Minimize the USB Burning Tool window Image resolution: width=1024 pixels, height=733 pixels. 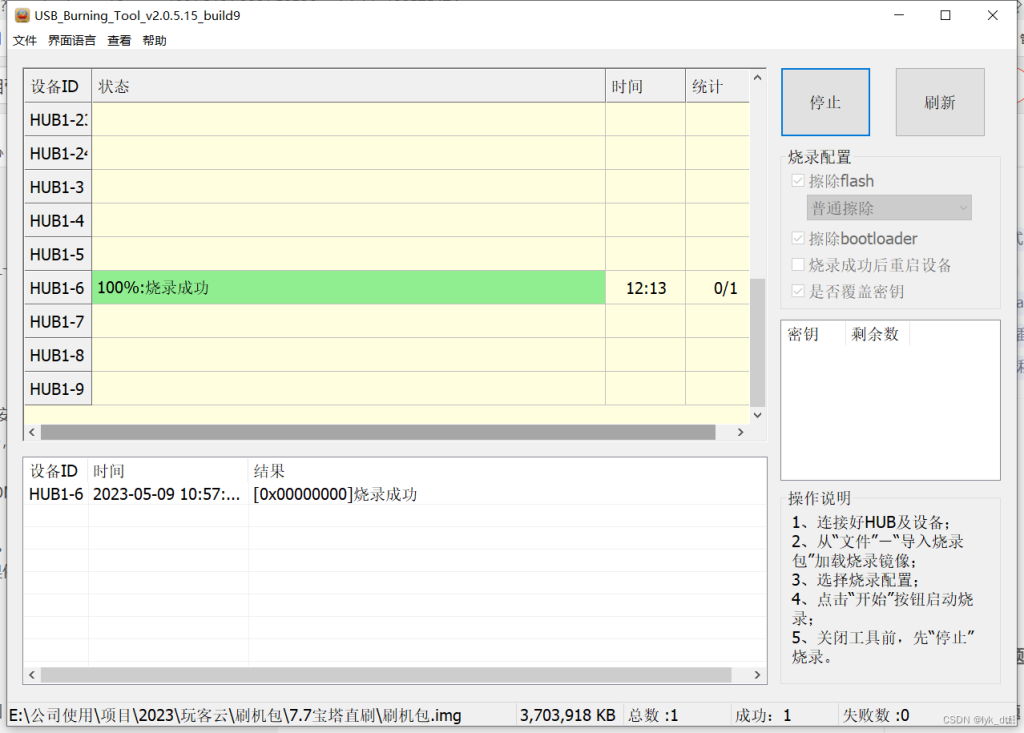pos(899,15)
